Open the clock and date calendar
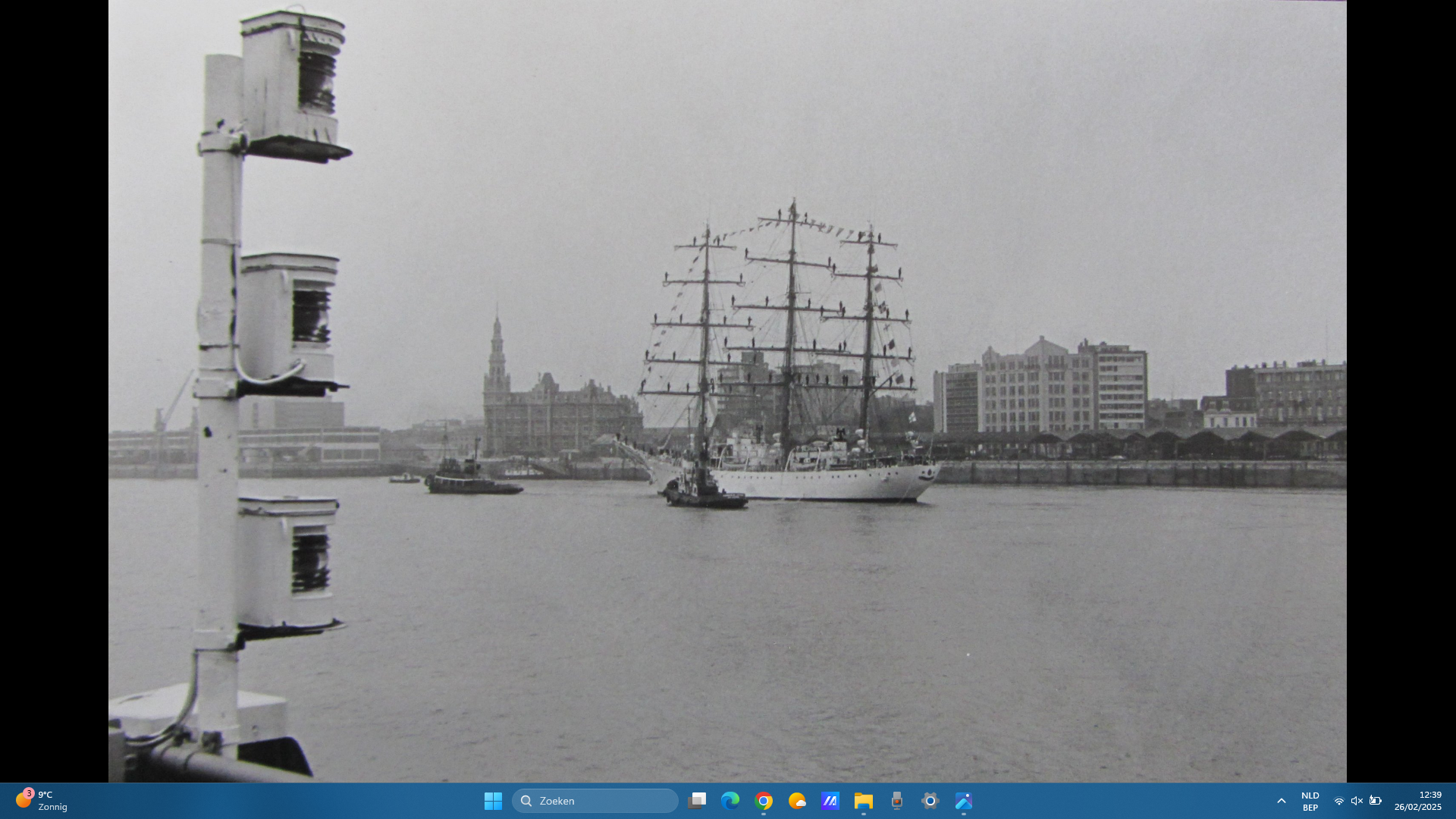Screen dimensions: 1456x819 (x=1417, y=801)
